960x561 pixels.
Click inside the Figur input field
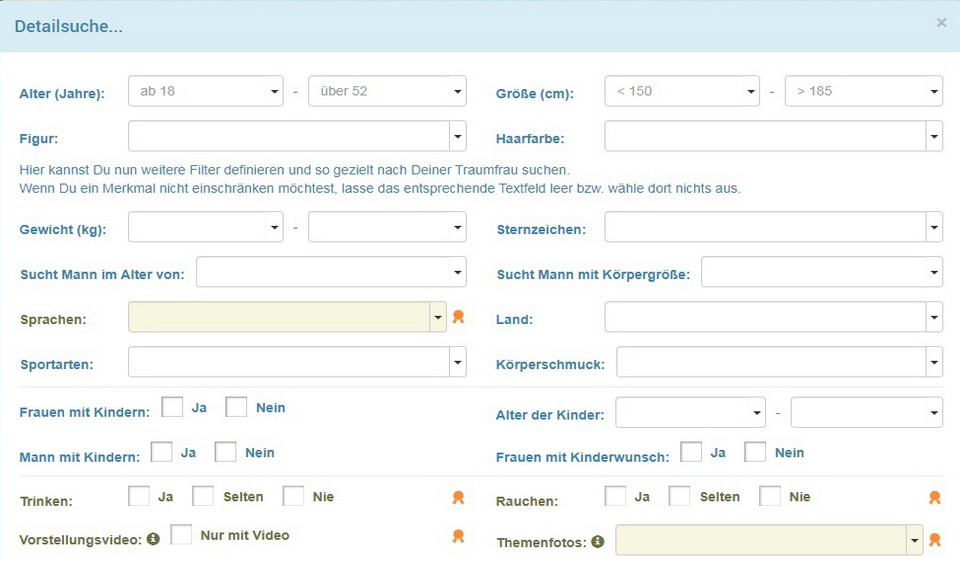[x=289, y=136]
